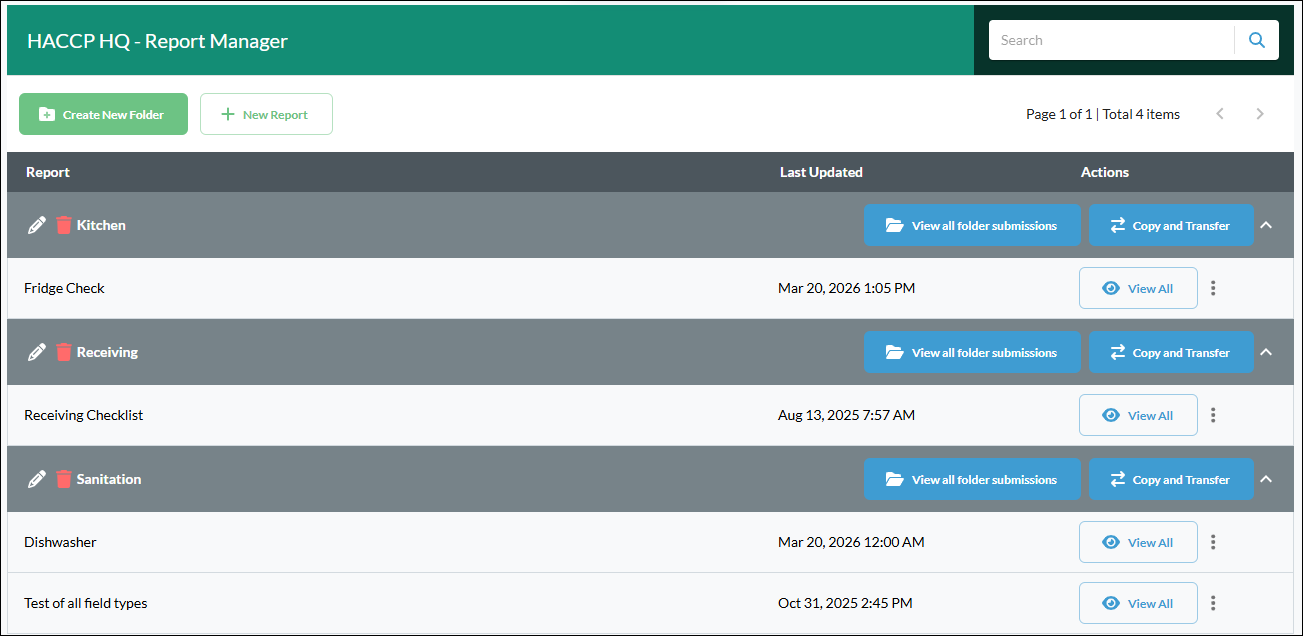Open the Test of all field types three-dot menu
The width and height of the screenshot is (1303, 636).
[x=1213, y=603]
